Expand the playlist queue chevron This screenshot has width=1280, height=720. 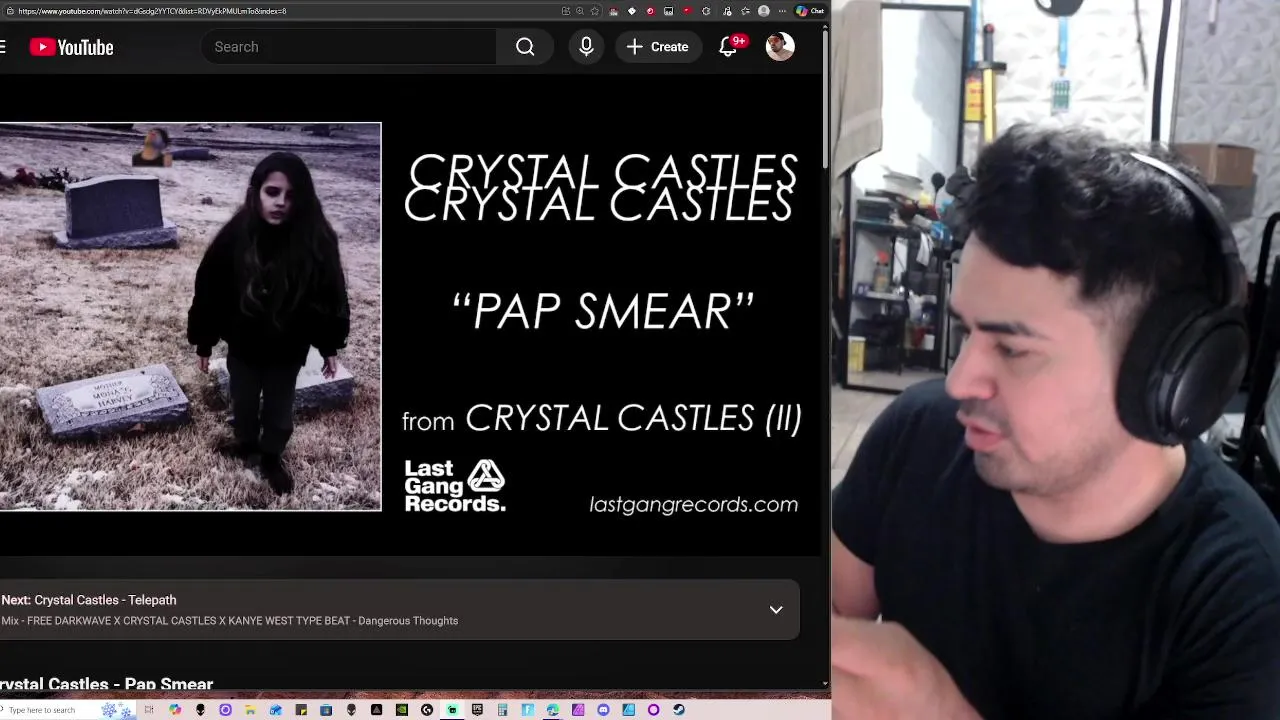[x=776, y=609]
